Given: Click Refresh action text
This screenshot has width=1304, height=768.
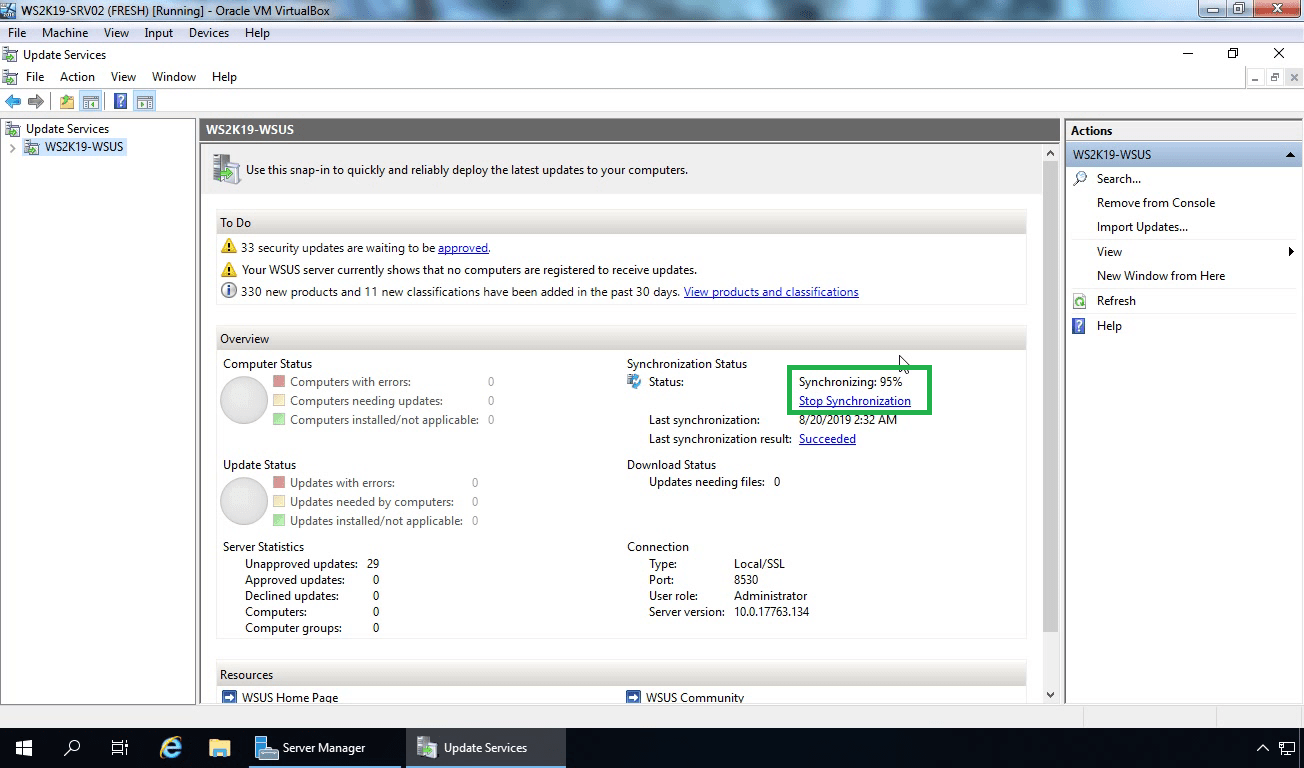Looking at the screenshot, I should coord(1116,301).
